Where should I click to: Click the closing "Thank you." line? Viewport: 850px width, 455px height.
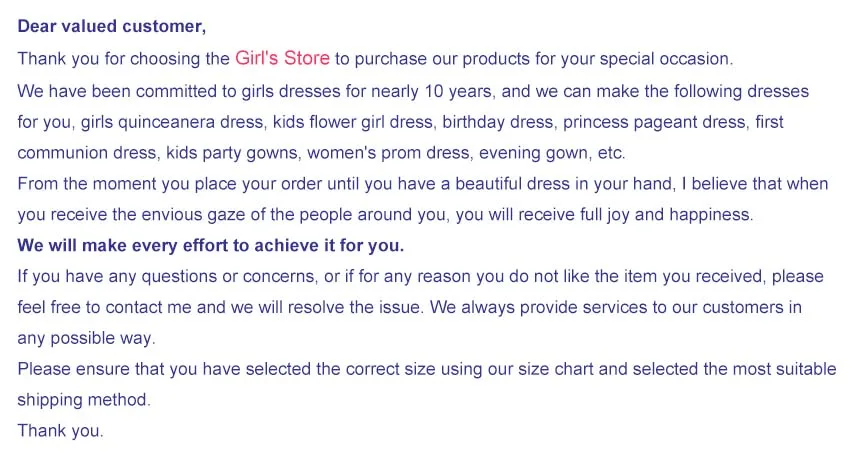(60, 431)
